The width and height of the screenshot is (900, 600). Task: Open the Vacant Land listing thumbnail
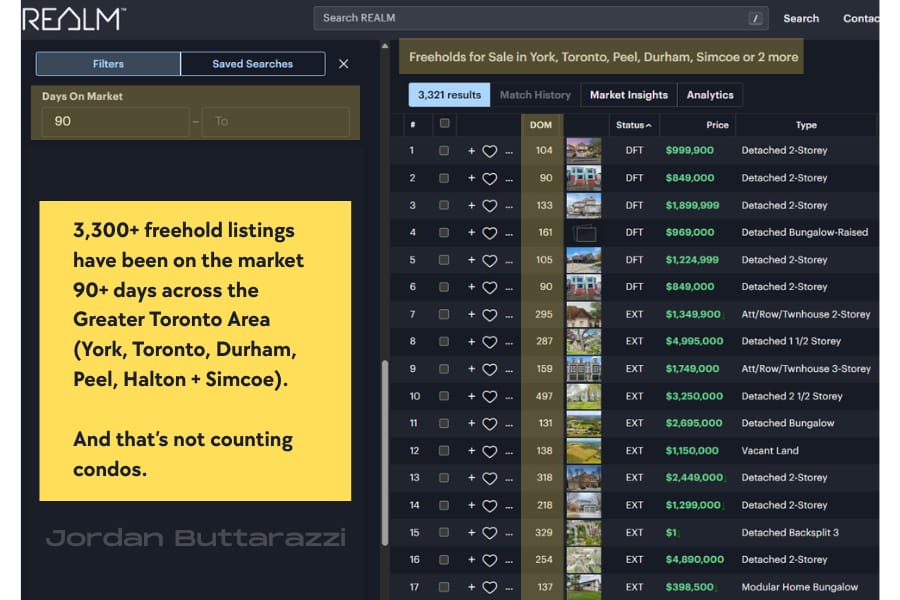(584, 451)
